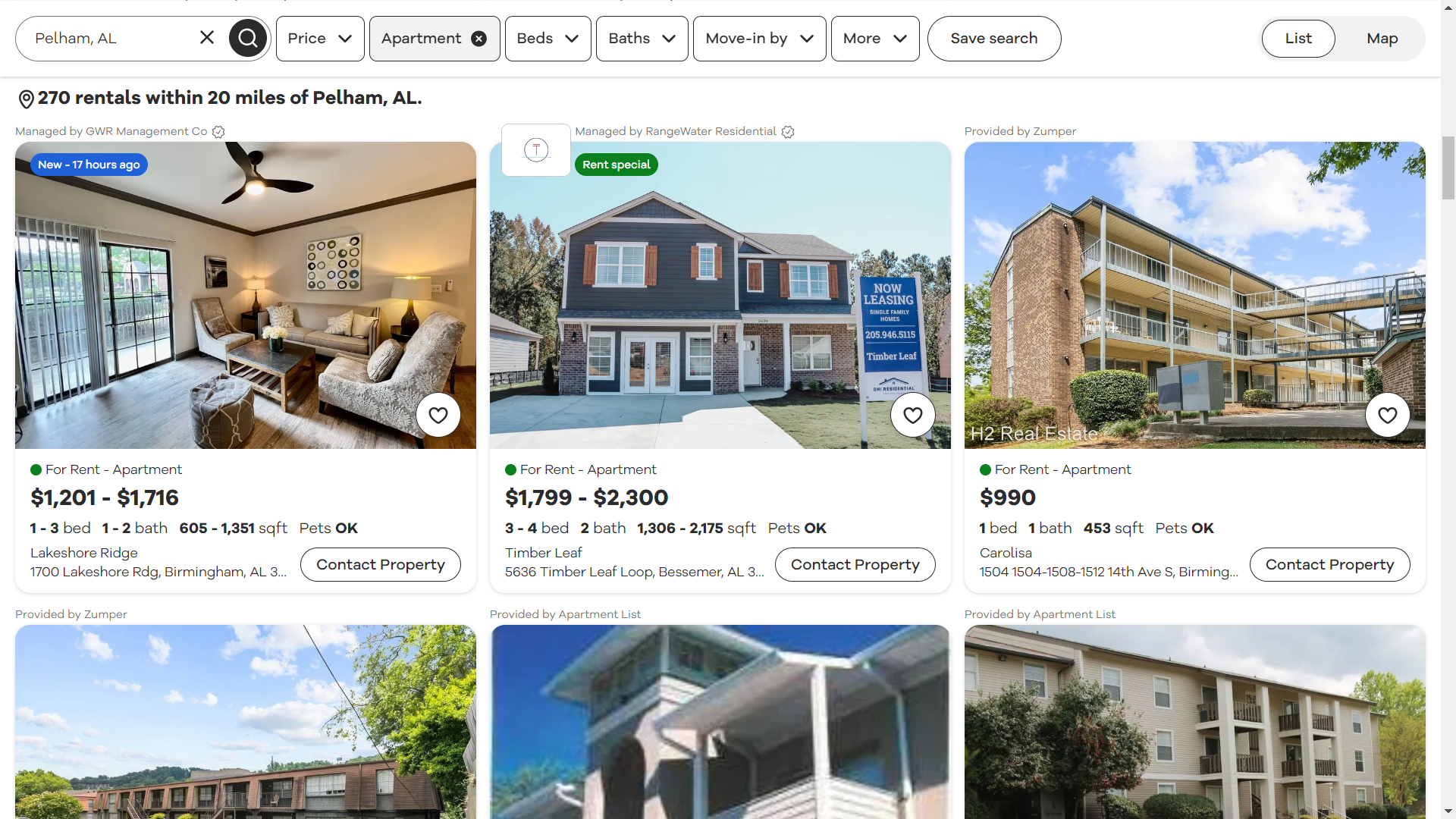Viewport: 1456px width, 819px height.
Task: Switch to Map view
Action: pyautogui.click(x=1382, y=39)
